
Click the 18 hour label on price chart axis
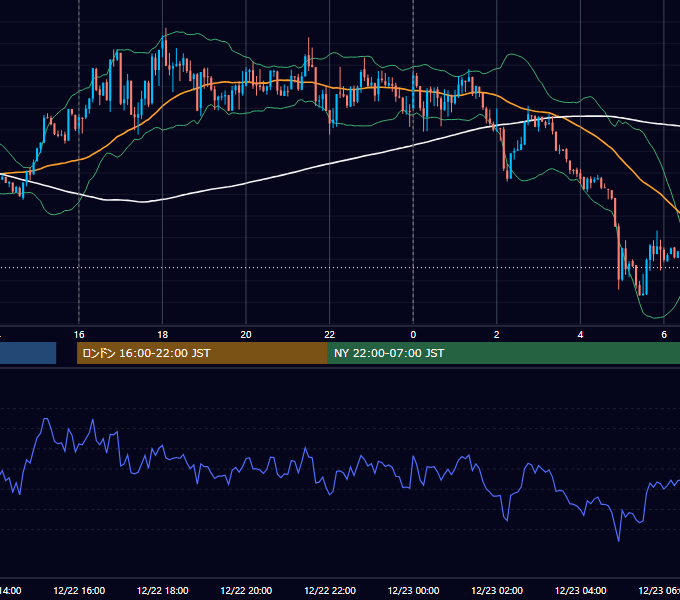[163, 335]
